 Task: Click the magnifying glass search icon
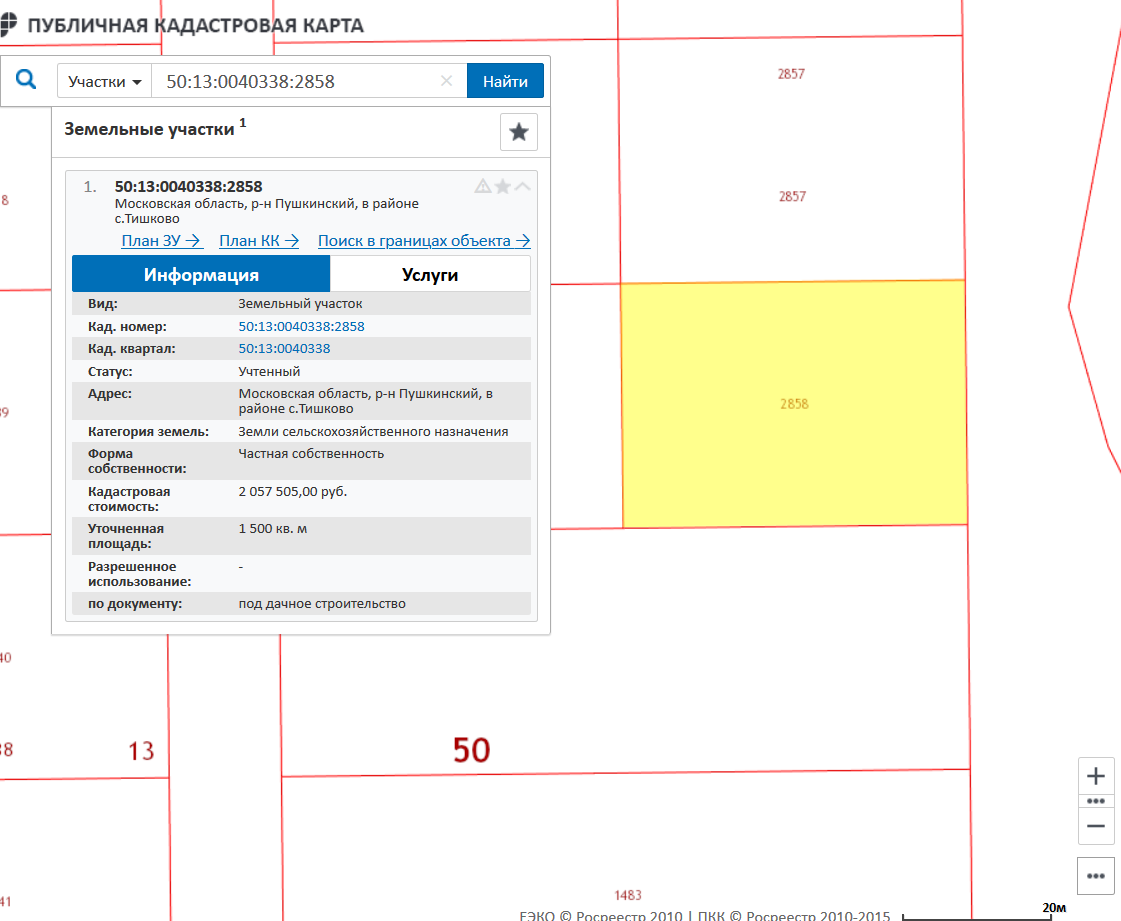[x=27, y=80]
